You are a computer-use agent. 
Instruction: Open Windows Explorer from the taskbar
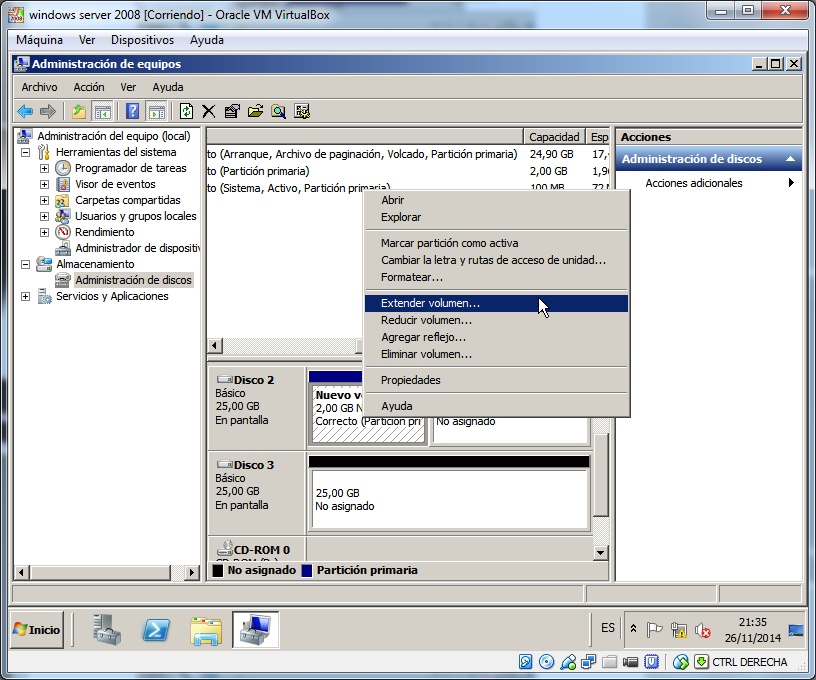pos(206,630)
